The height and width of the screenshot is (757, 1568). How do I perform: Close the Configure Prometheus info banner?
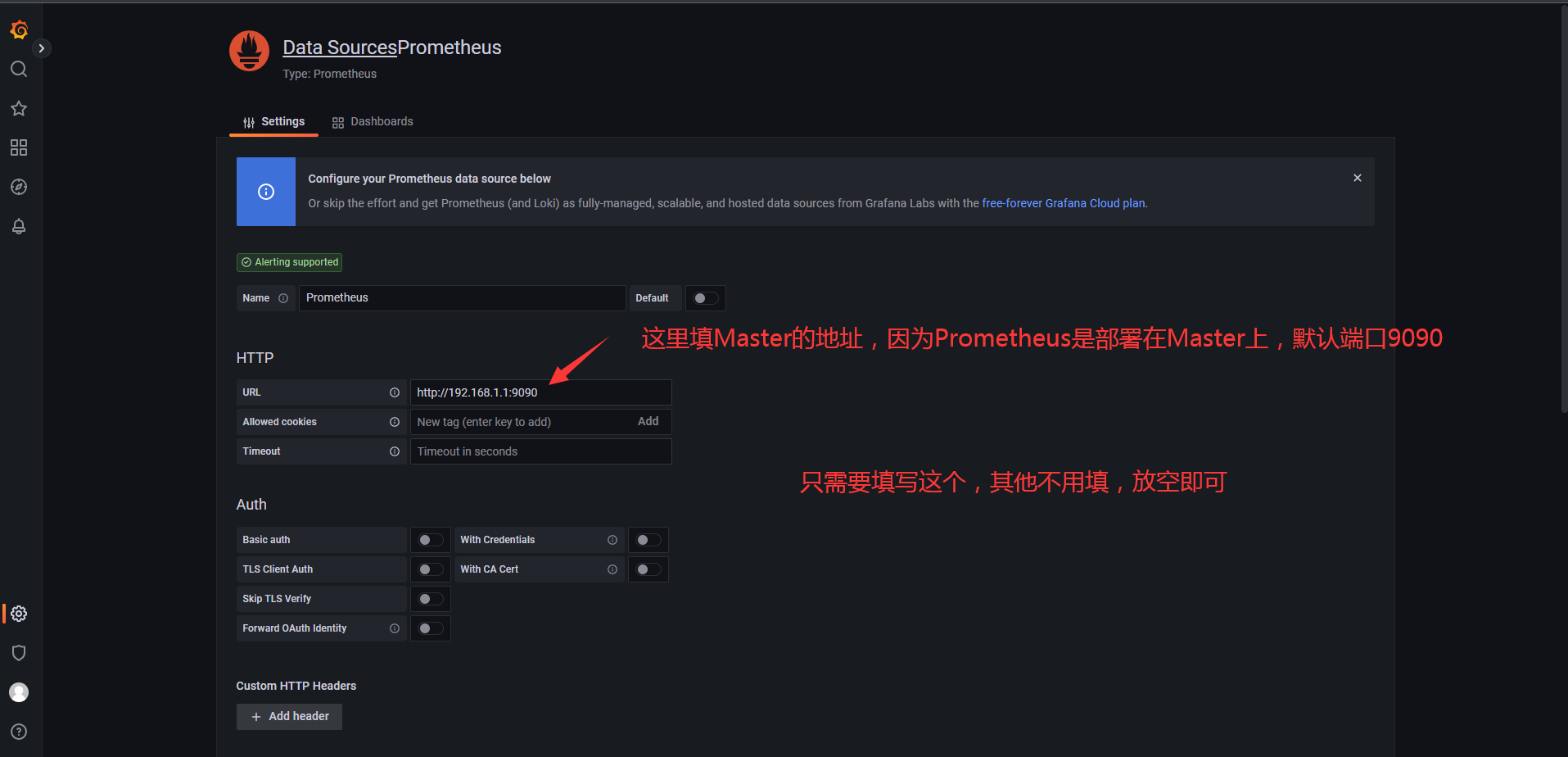tap(1358, 178)
